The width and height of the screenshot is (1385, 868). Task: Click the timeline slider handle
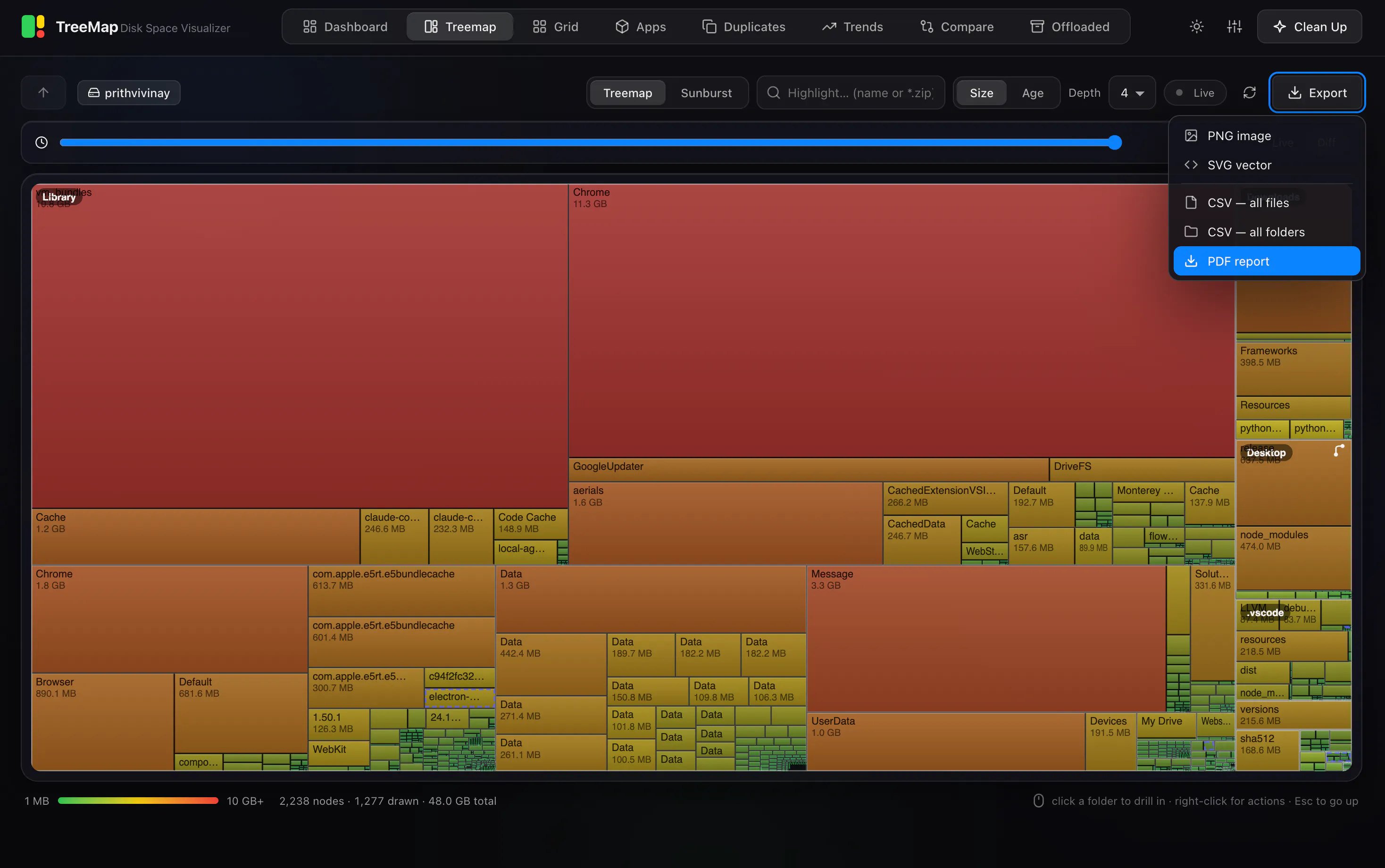tap(1114, 142)
